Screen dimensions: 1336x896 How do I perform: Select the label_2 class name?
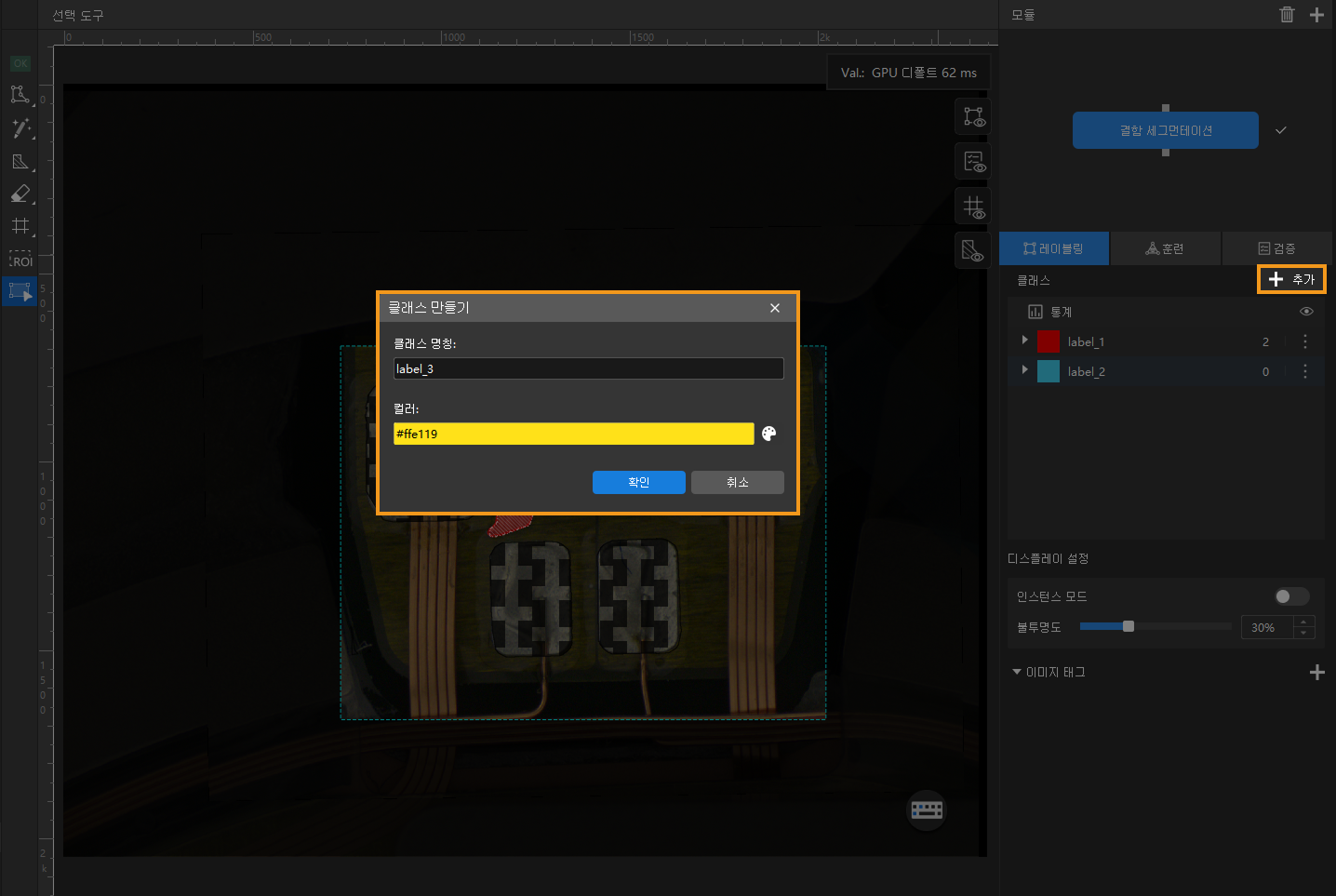coord(1086,372)
